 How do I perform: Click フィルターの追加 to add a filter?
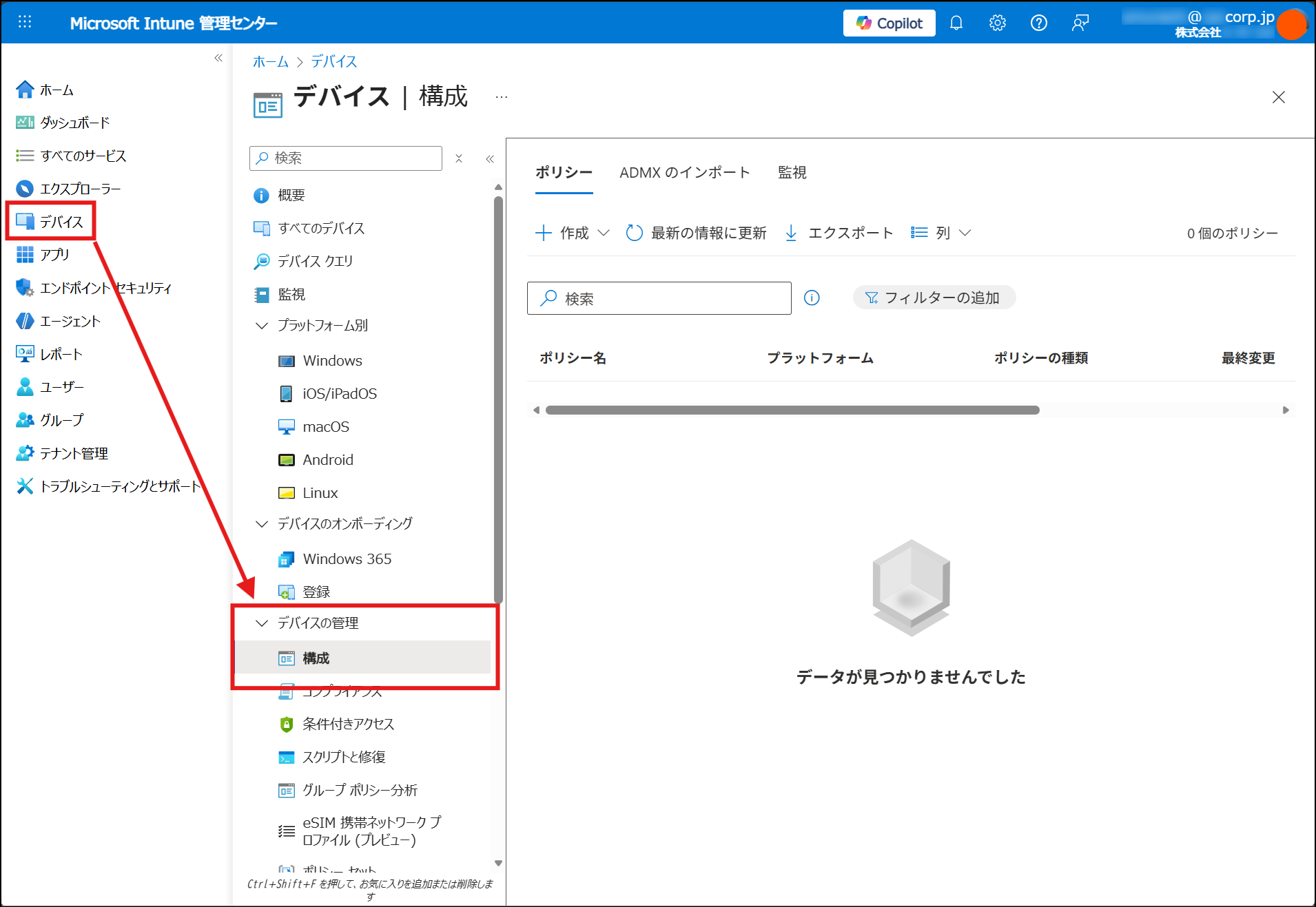click(934, 297)
